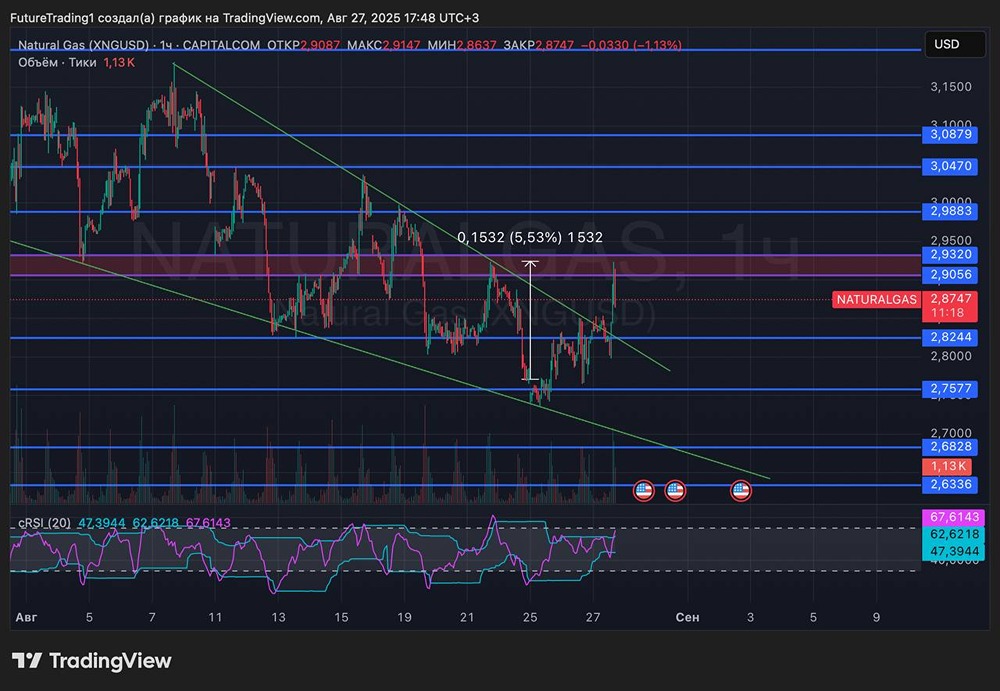This screenshot has height=691, width=1000.
Task: Click the 1ч timeframe in the chart title
Action: click(166, 45)
